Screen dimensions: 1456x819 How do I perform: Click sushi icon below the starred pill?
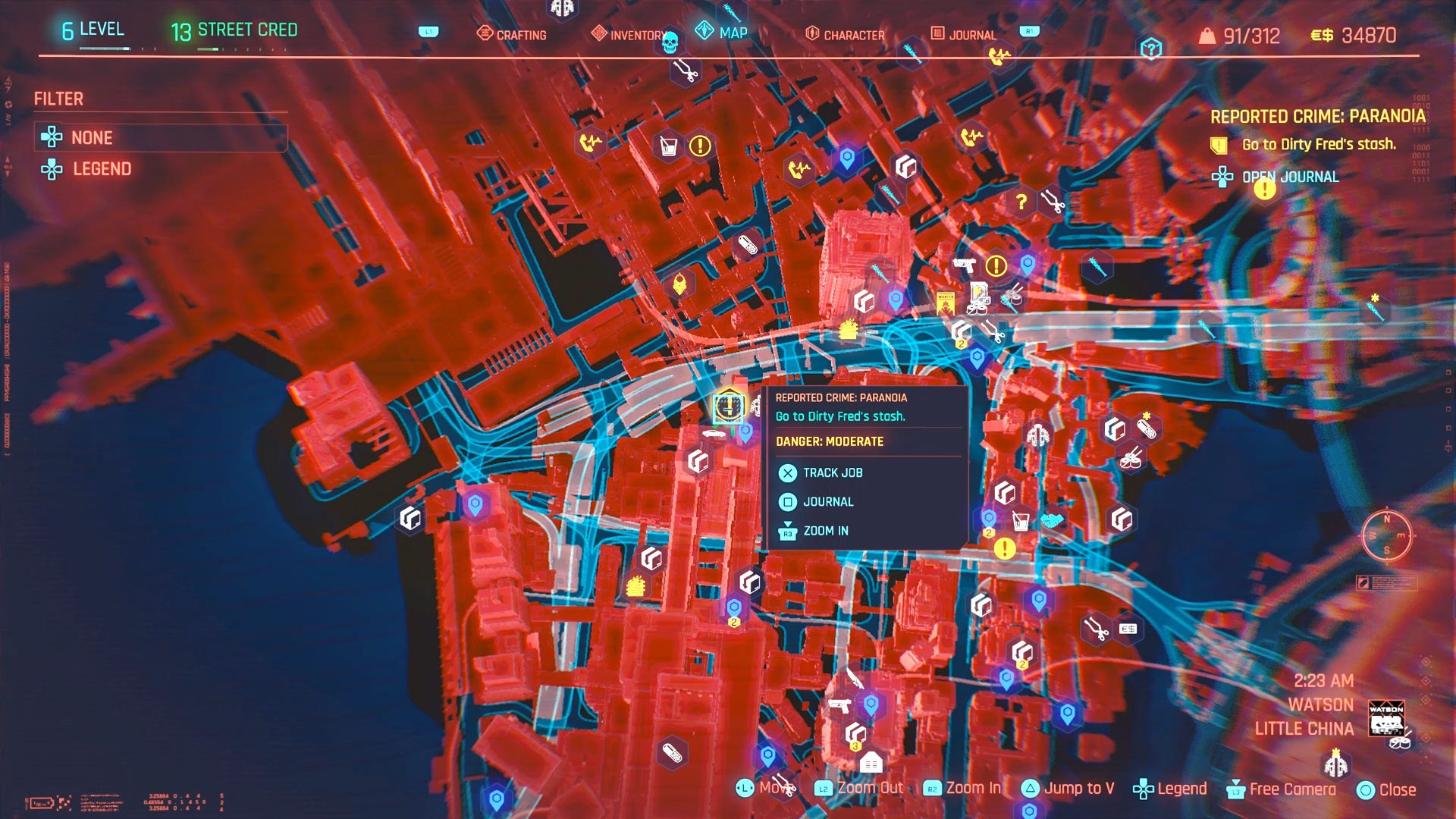click(1131, 457)
